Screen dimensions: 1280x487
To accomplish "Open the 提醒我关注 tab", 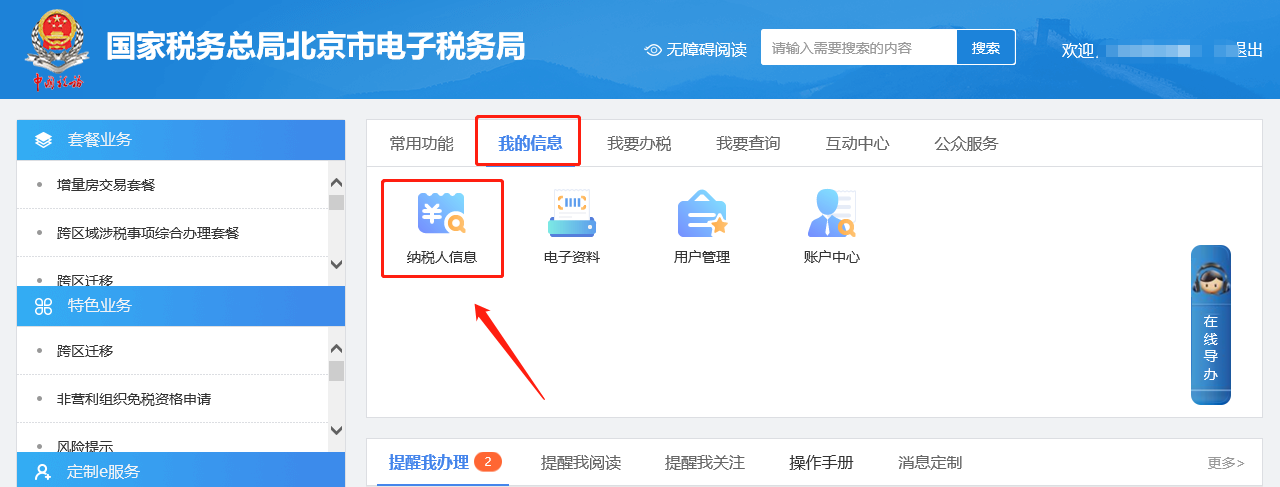I will click(705, 462).
